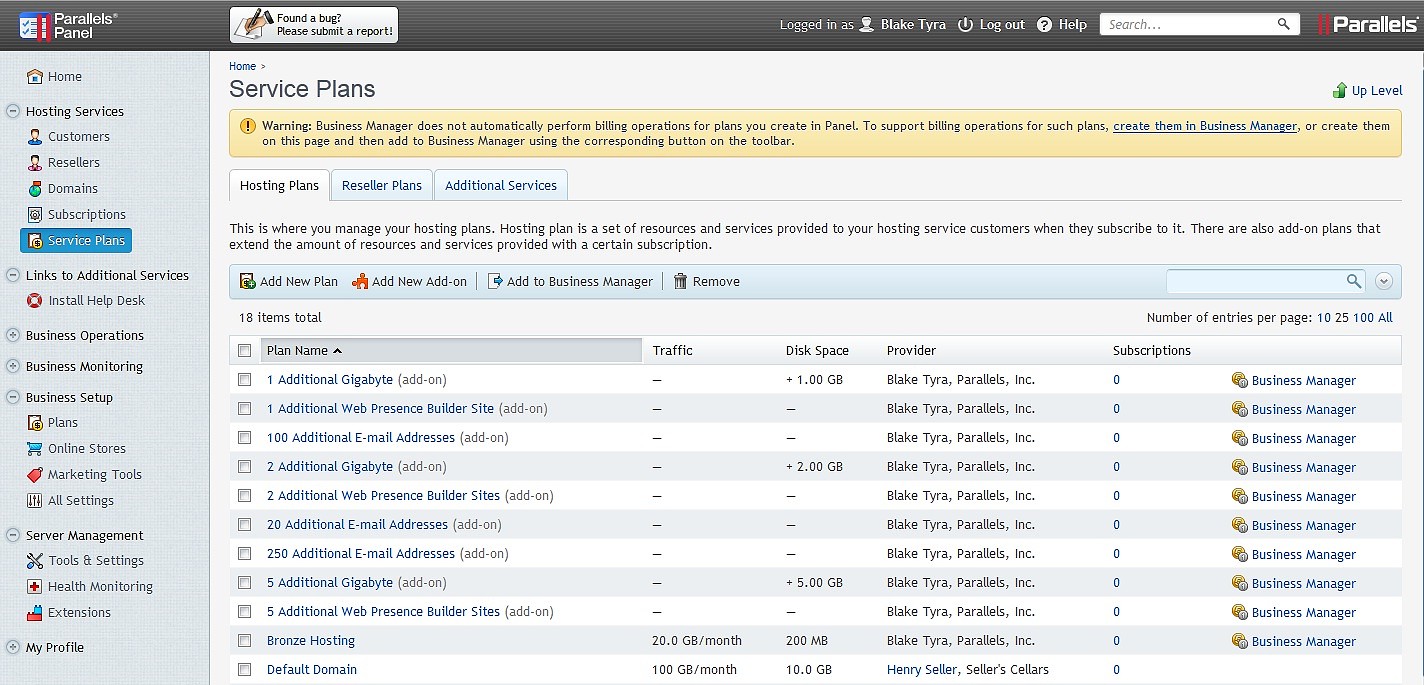Click subscriptions count for Default Domain
This screenshot has height=685, width=1424.
(1116, 669)
